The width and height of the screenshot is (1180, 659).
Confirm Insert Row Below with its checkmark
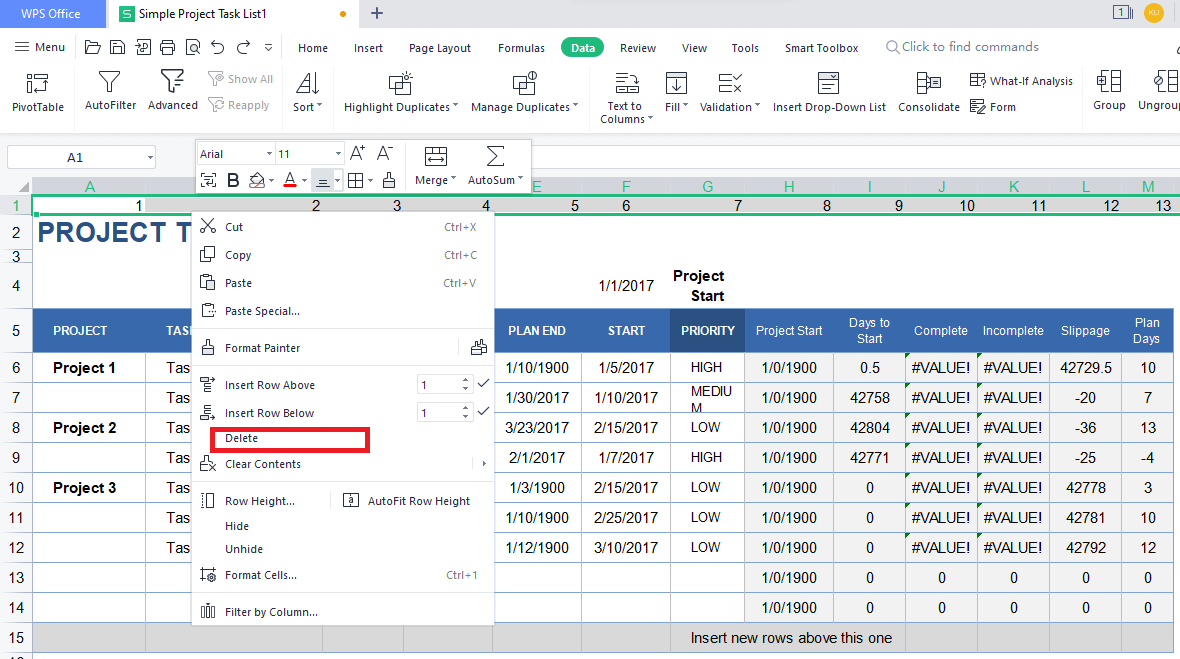(x=484, y=412)
